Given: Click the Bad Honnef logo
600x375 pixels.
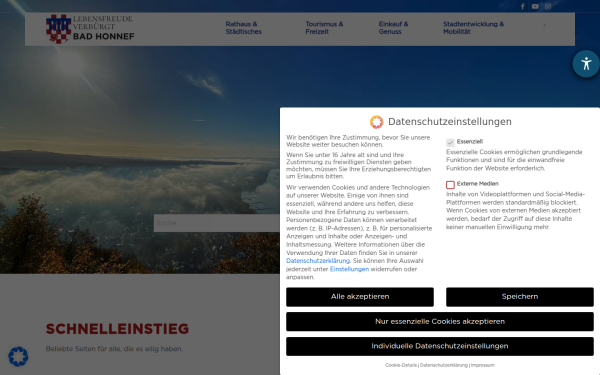Looking at the screenshot, I should (90, 29).
